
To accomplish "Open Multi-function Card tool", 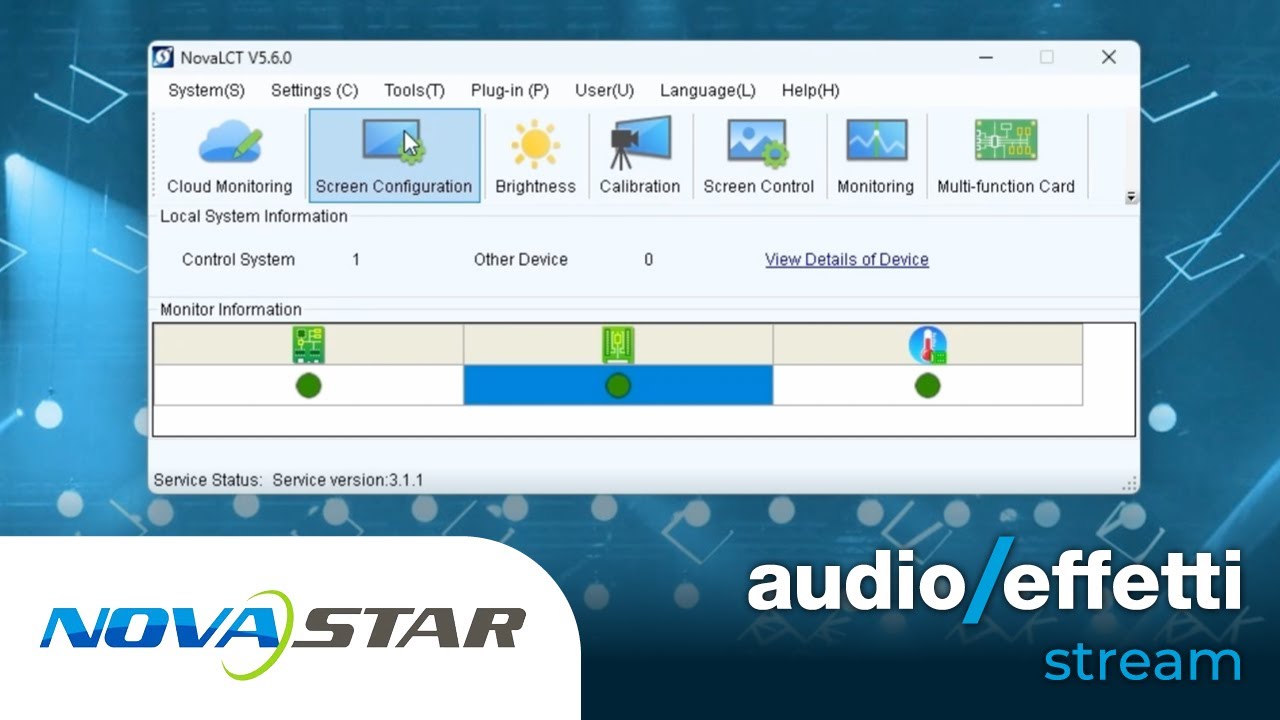I will click(x=1006, y=156).
